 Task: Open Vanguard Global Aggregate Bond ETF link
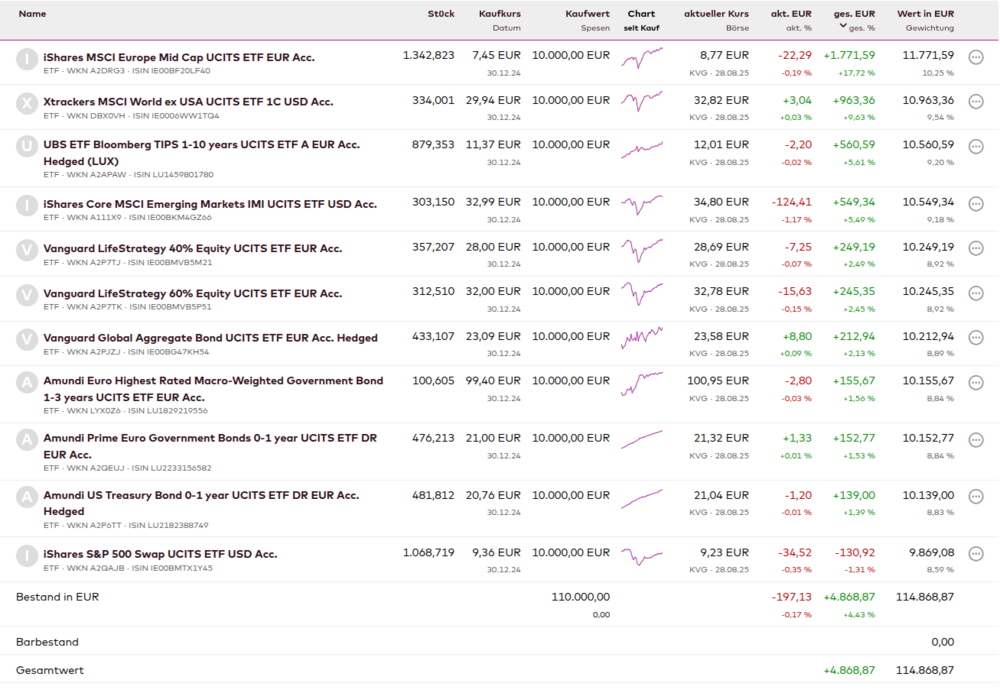[x=210, y=338]
